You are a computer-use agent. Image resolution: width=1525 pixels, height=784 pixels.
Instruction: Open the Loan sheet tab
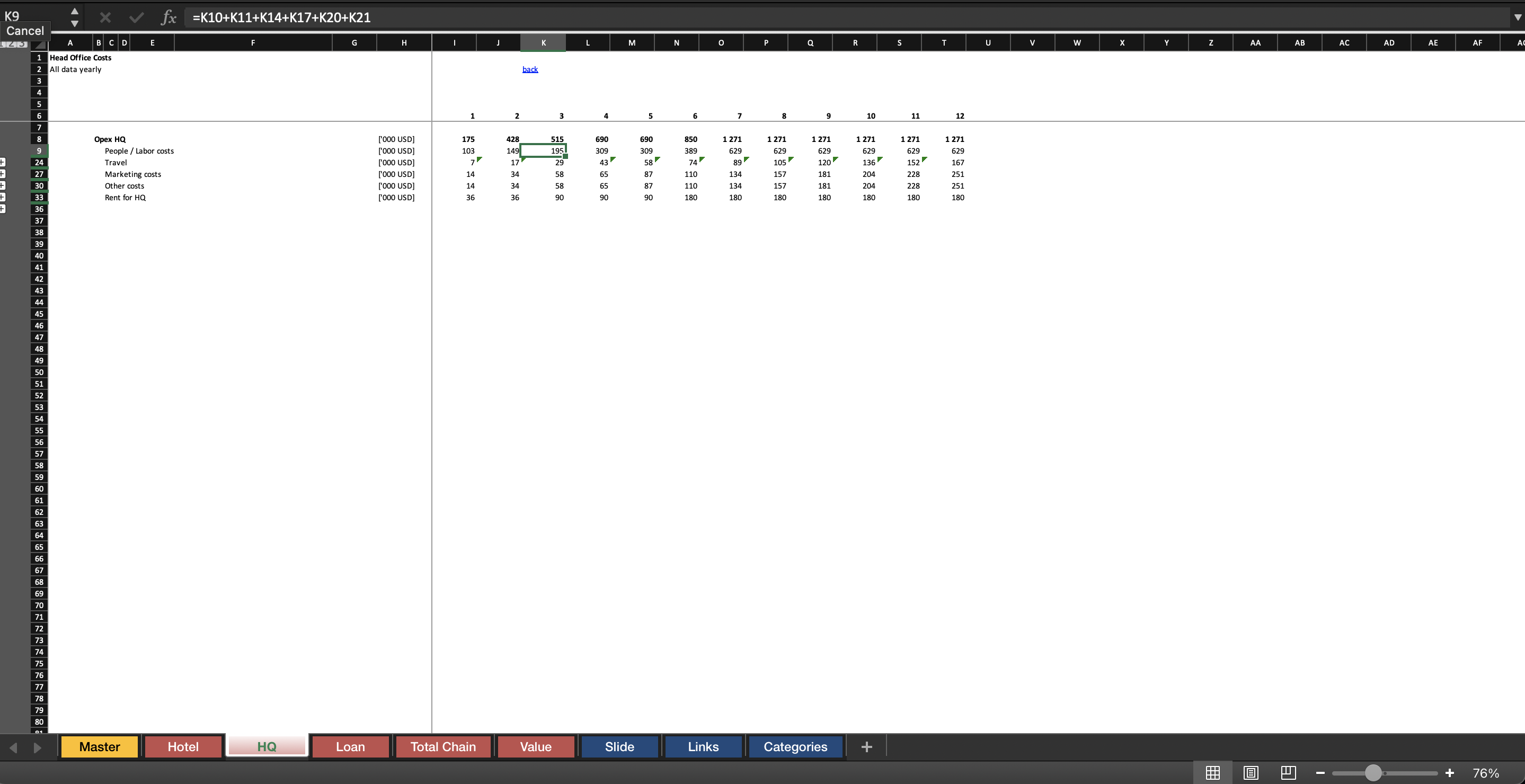point(350,747)
